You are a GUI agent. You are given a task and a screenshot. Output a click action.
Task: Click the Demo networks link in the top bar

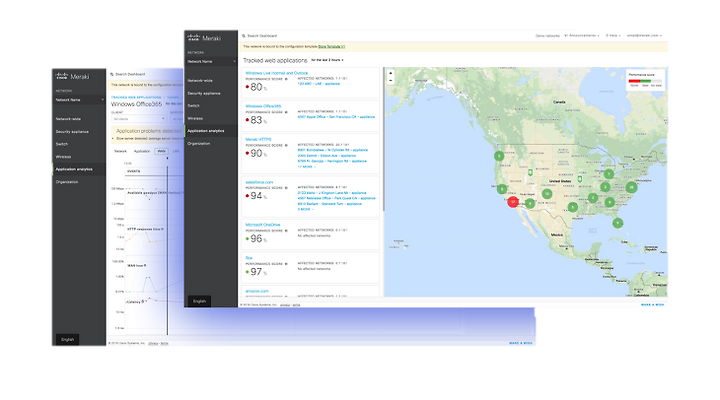coord(547,35)
